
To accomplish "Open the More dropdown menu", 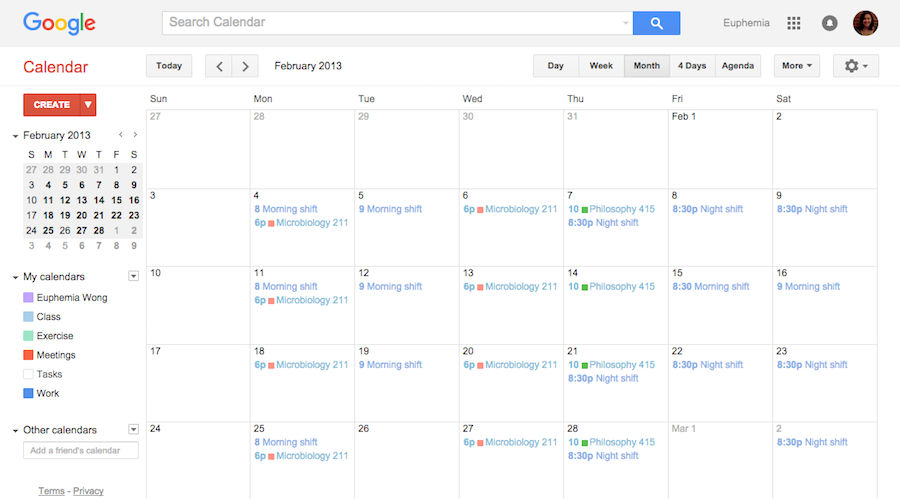I will coord(797,66).
